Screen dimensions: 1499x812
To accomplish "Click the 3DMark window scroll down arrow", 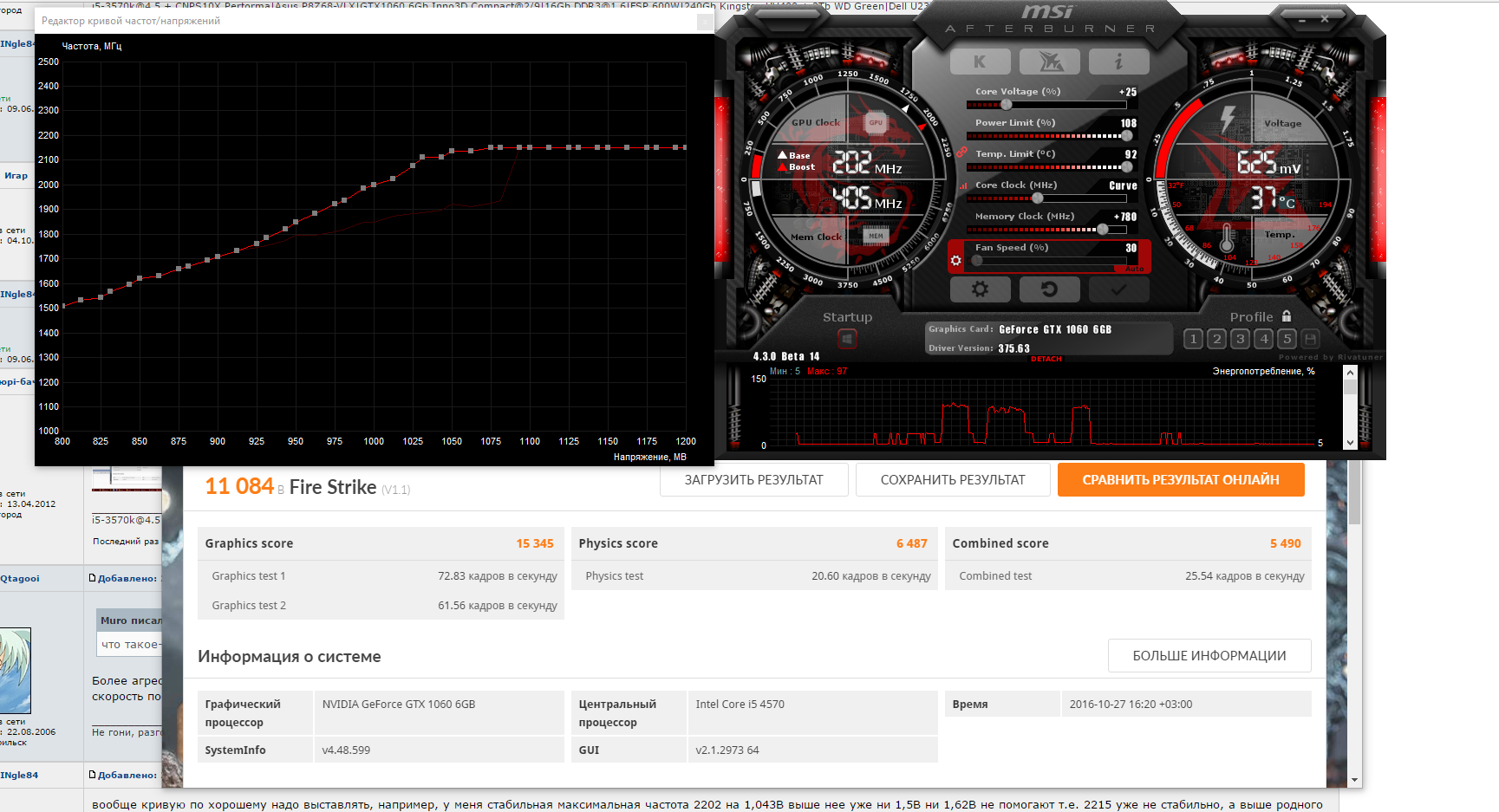I will tap(1355, 780).
